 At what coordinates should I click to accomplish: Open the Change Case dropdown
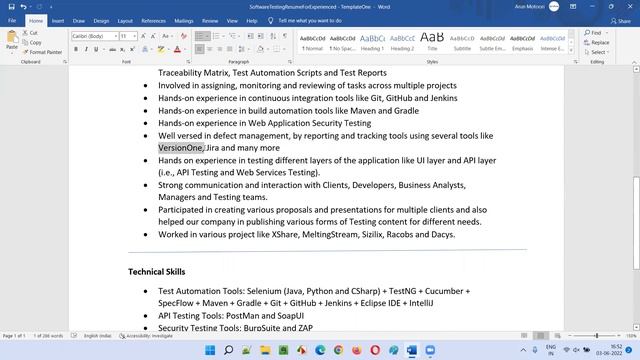pyautogui.click(x=167, y=36)
